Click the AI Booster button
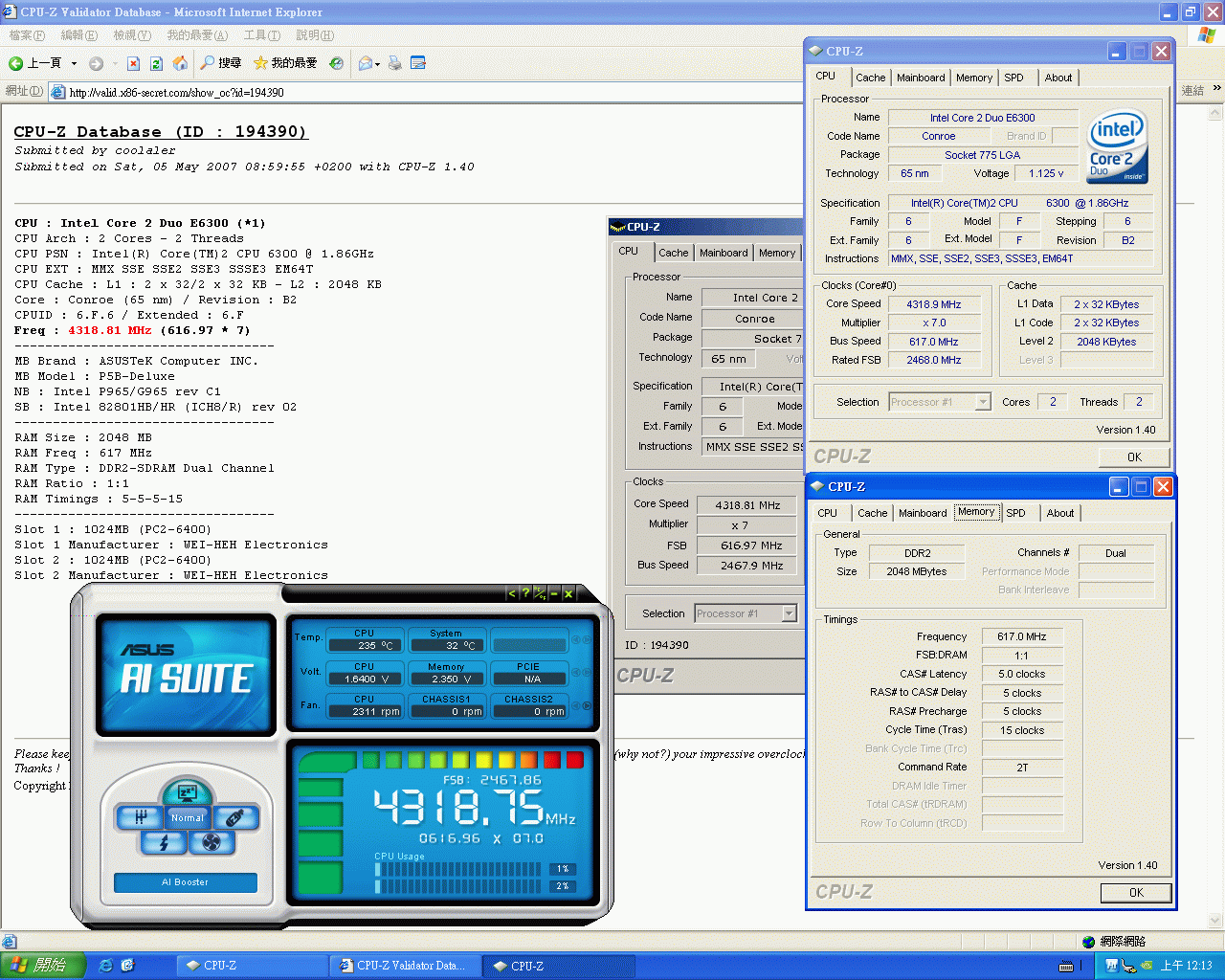 tap(185, 882)
